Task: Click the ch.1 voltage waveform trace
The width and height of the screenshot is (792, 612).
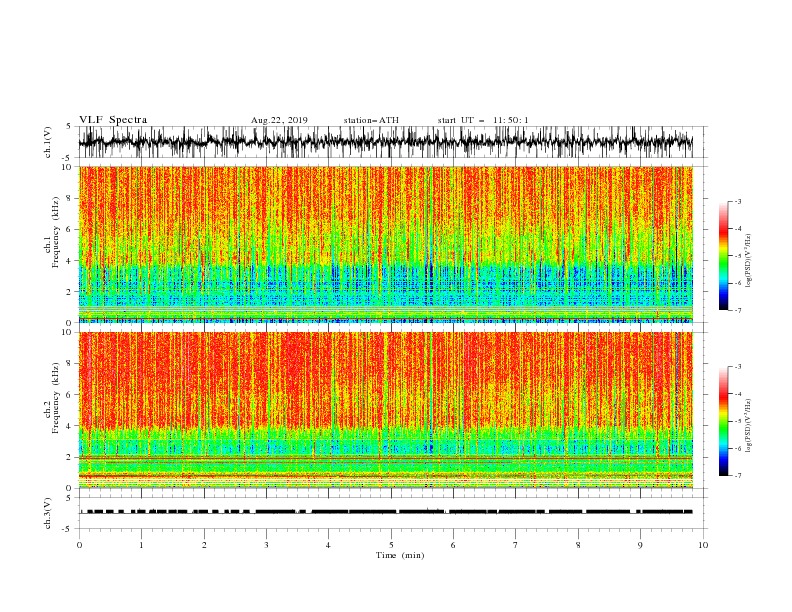Action: pos(385,142)
